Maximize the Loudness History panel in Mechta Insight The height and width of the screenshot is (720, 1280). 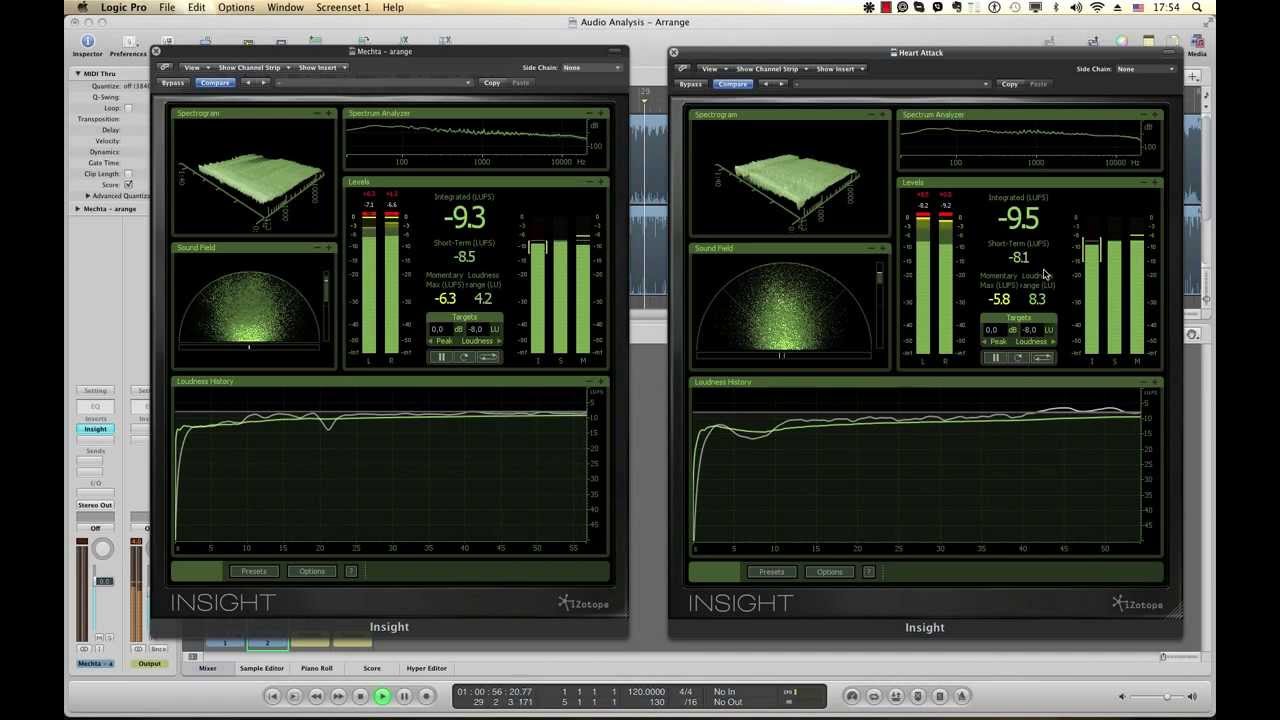click(601, 381)
